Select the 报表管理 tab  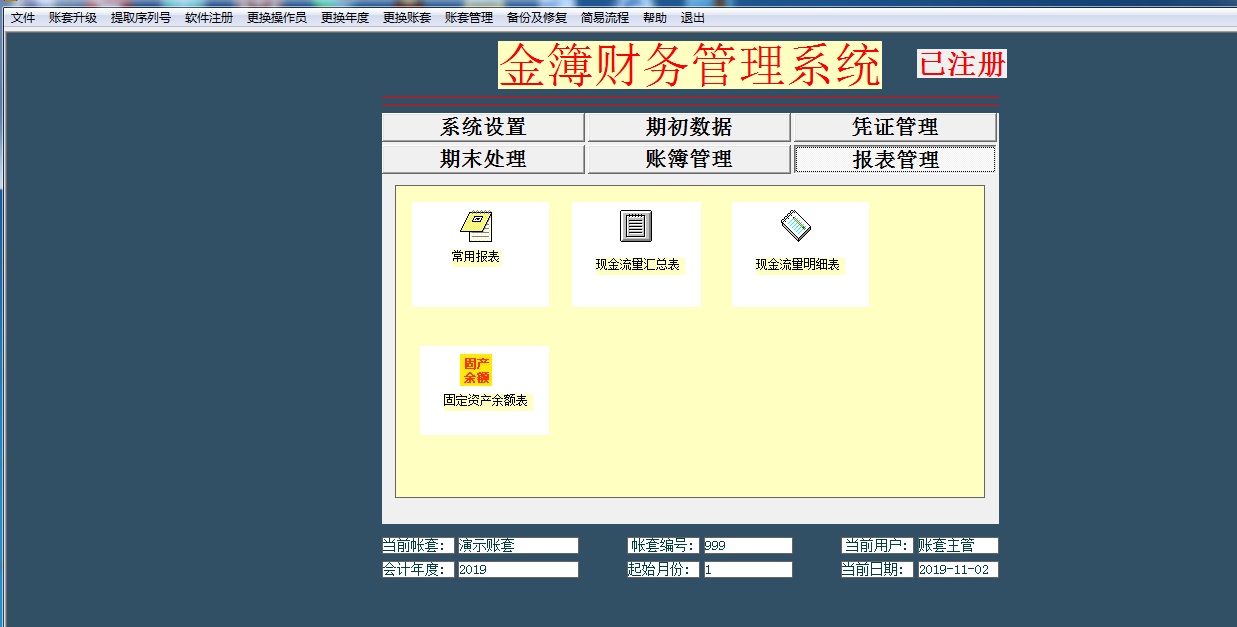(x=895, y=159)
